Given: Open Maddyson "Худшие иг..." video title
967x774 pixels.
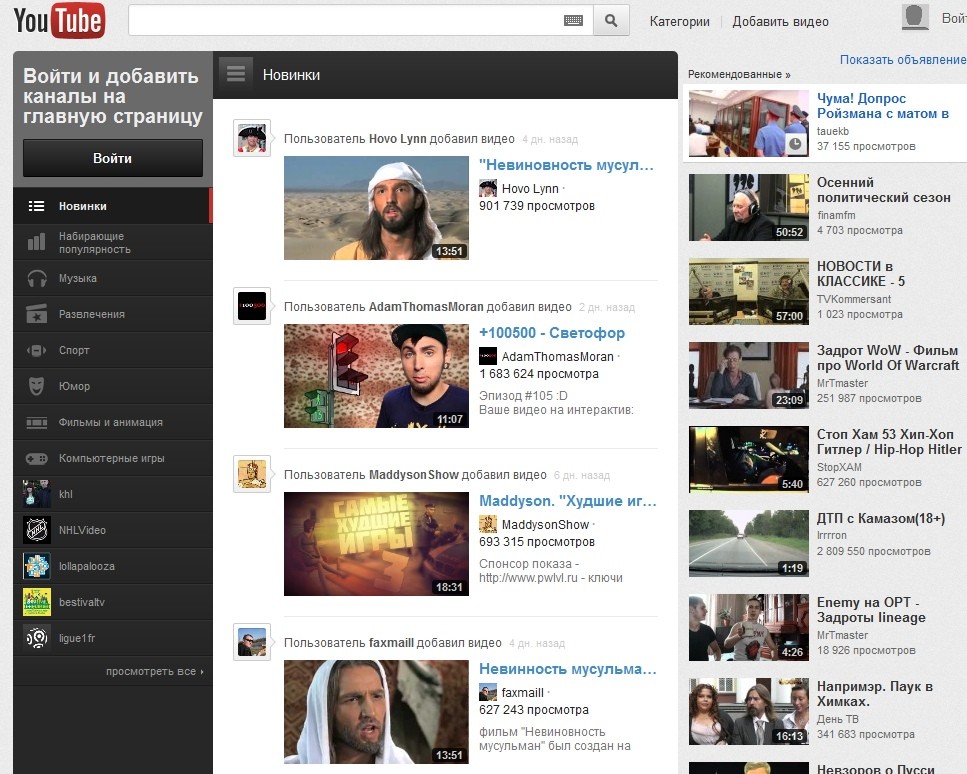Looking at the screenshot, I should pyautogui.click(x=567, y=500).
